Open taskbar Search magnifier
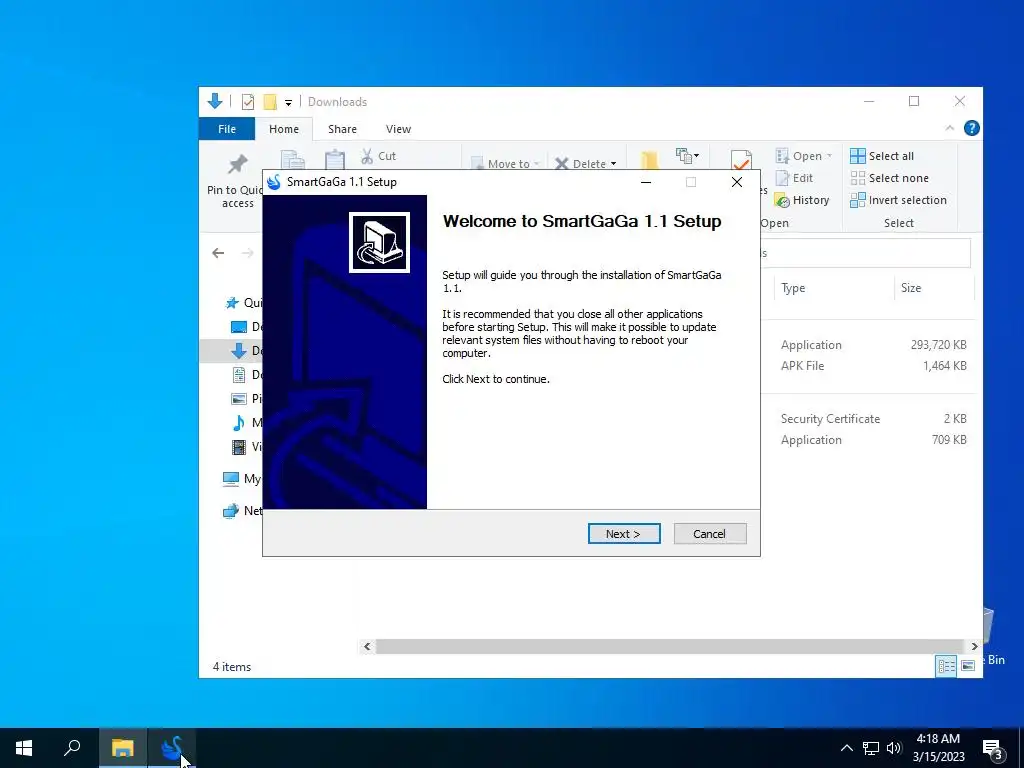This screenshot has width=1024, height=768. click(72, 748)
